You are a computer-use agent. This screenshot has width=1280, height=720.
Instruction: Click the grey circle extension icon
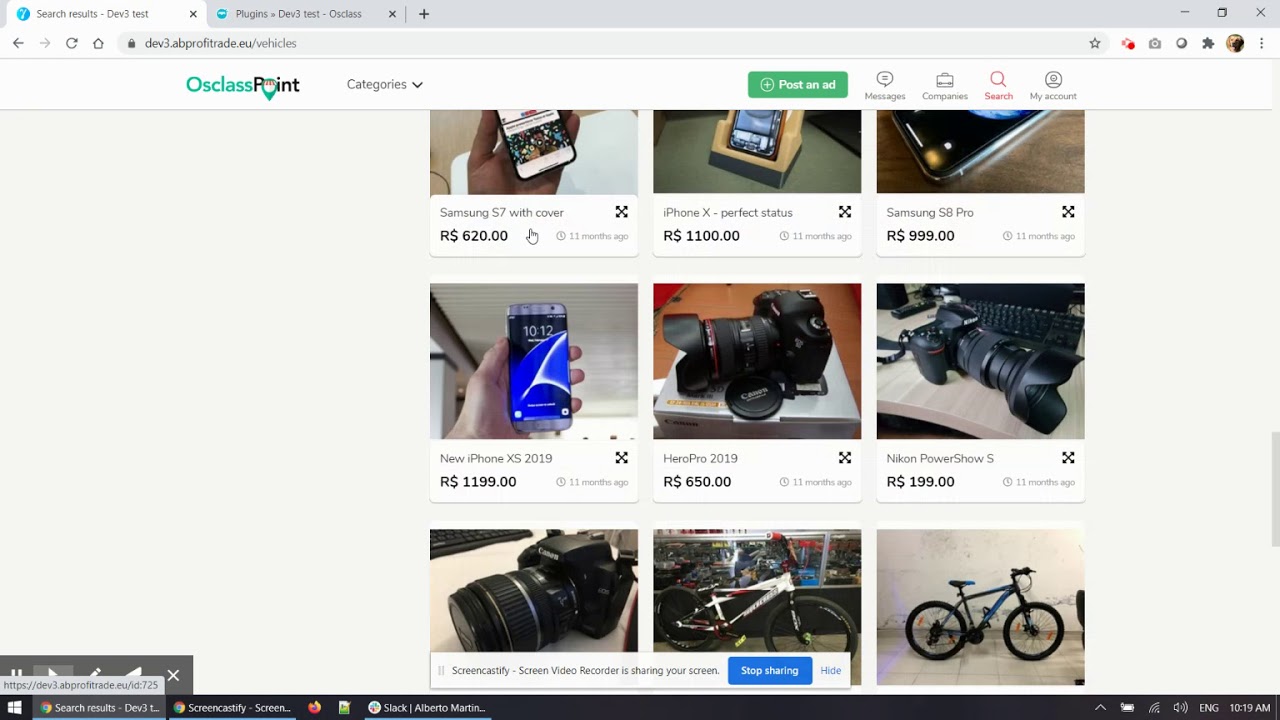pyautogui.click(x=1182, y=43)
